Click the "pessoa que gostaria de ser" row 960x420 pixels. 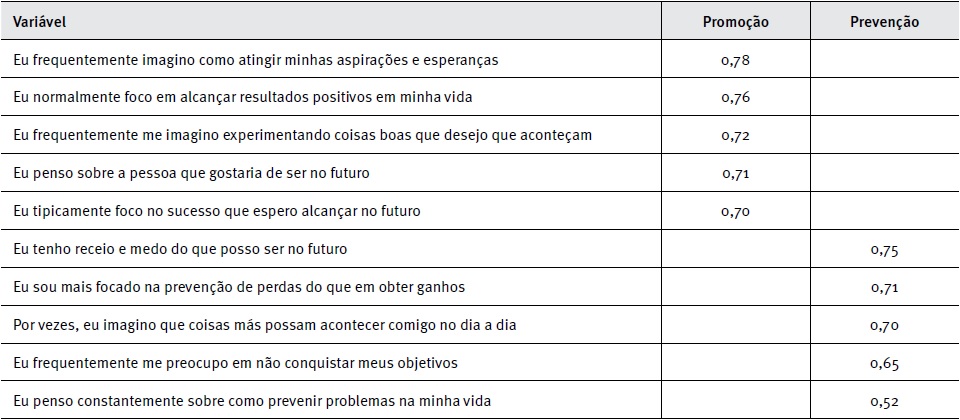[x=192, y=173]
